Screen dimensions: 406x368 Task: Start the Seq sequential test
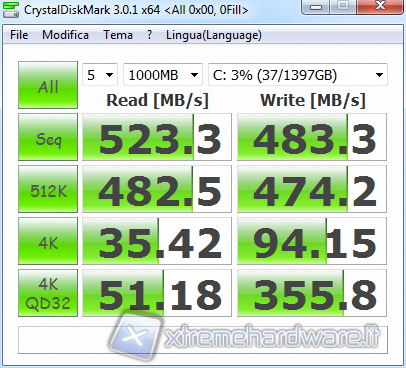48,137
